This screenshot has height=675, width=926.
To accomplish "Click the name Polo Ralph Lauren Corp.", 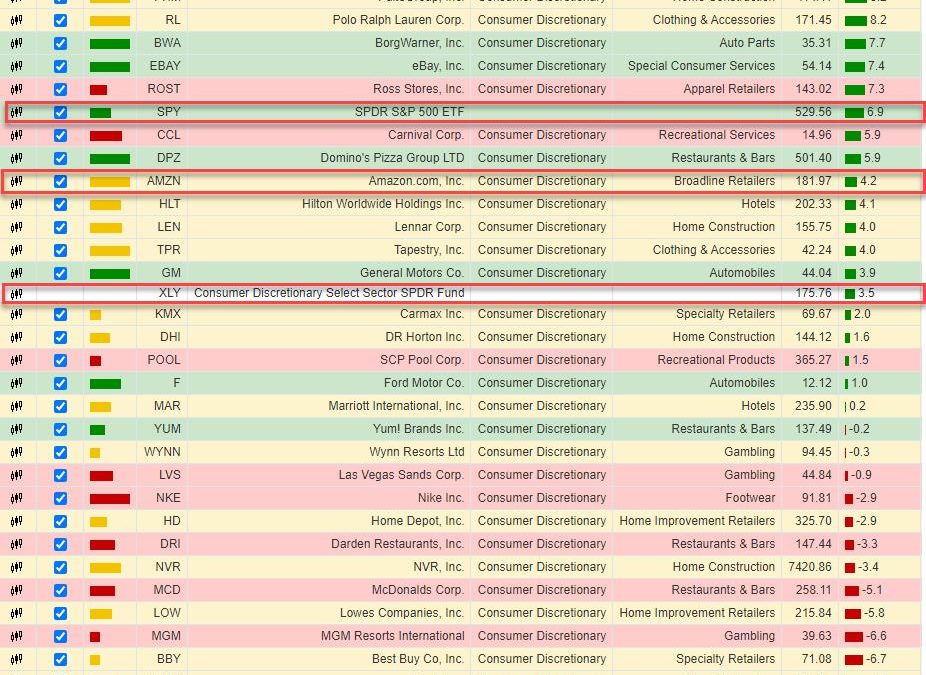I will click(x=399, y=20).
